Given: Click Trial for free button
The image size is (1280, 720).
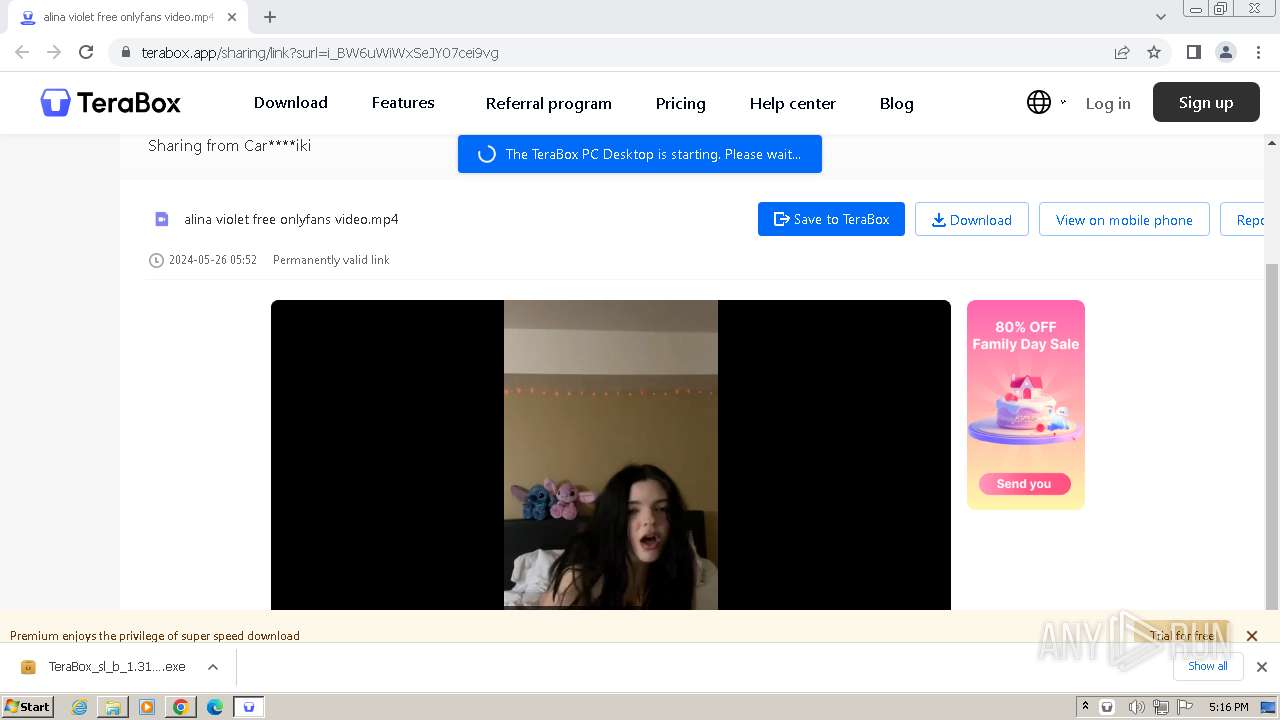Looking at the screenshot, I should click(1182, 635).
